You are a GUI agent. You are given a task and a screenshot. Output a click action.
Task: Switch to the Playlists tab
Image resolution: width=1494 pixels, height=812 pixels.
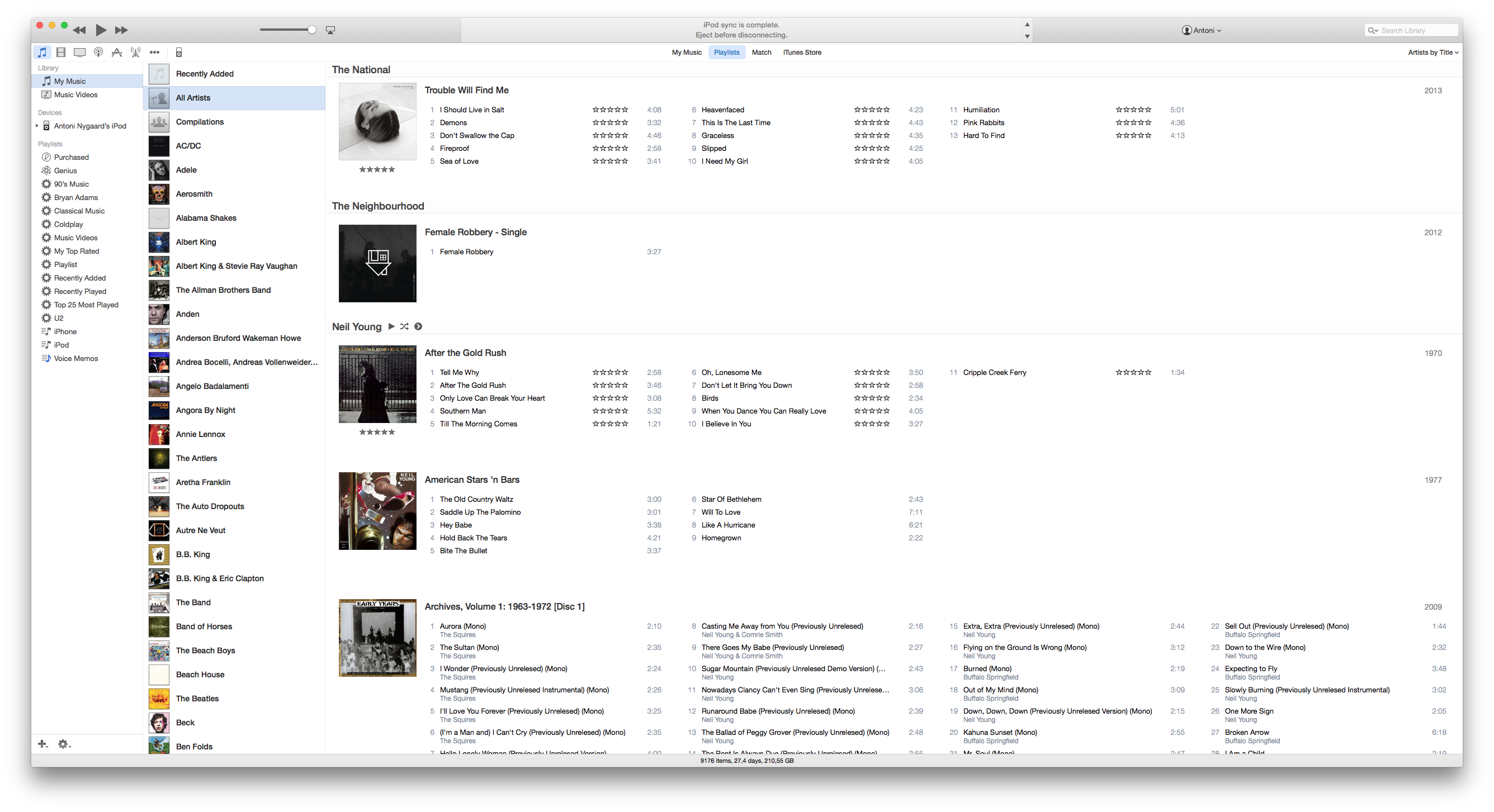[727, 52]
